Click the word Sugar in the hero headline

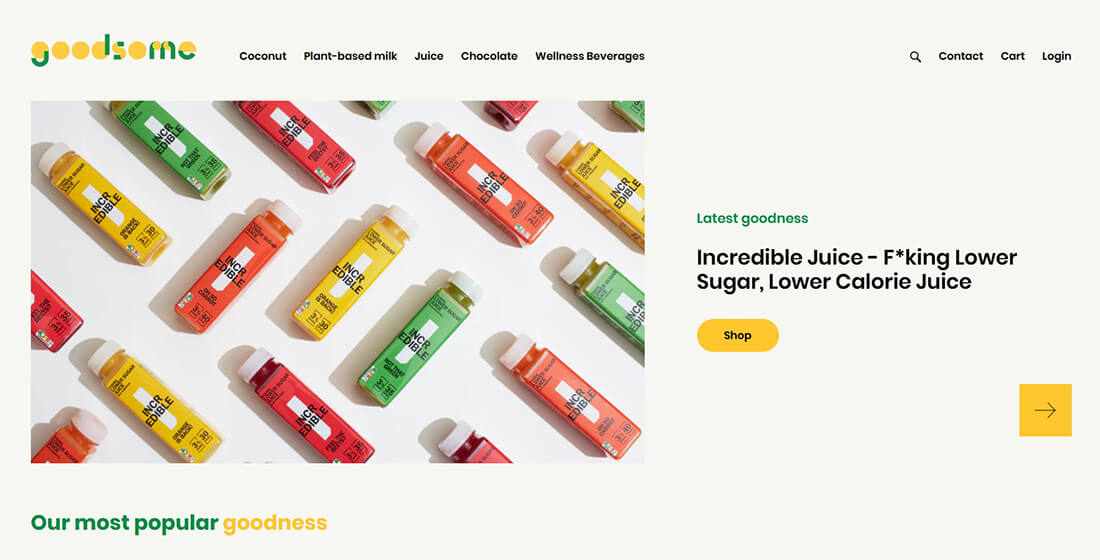coord(727,282)
